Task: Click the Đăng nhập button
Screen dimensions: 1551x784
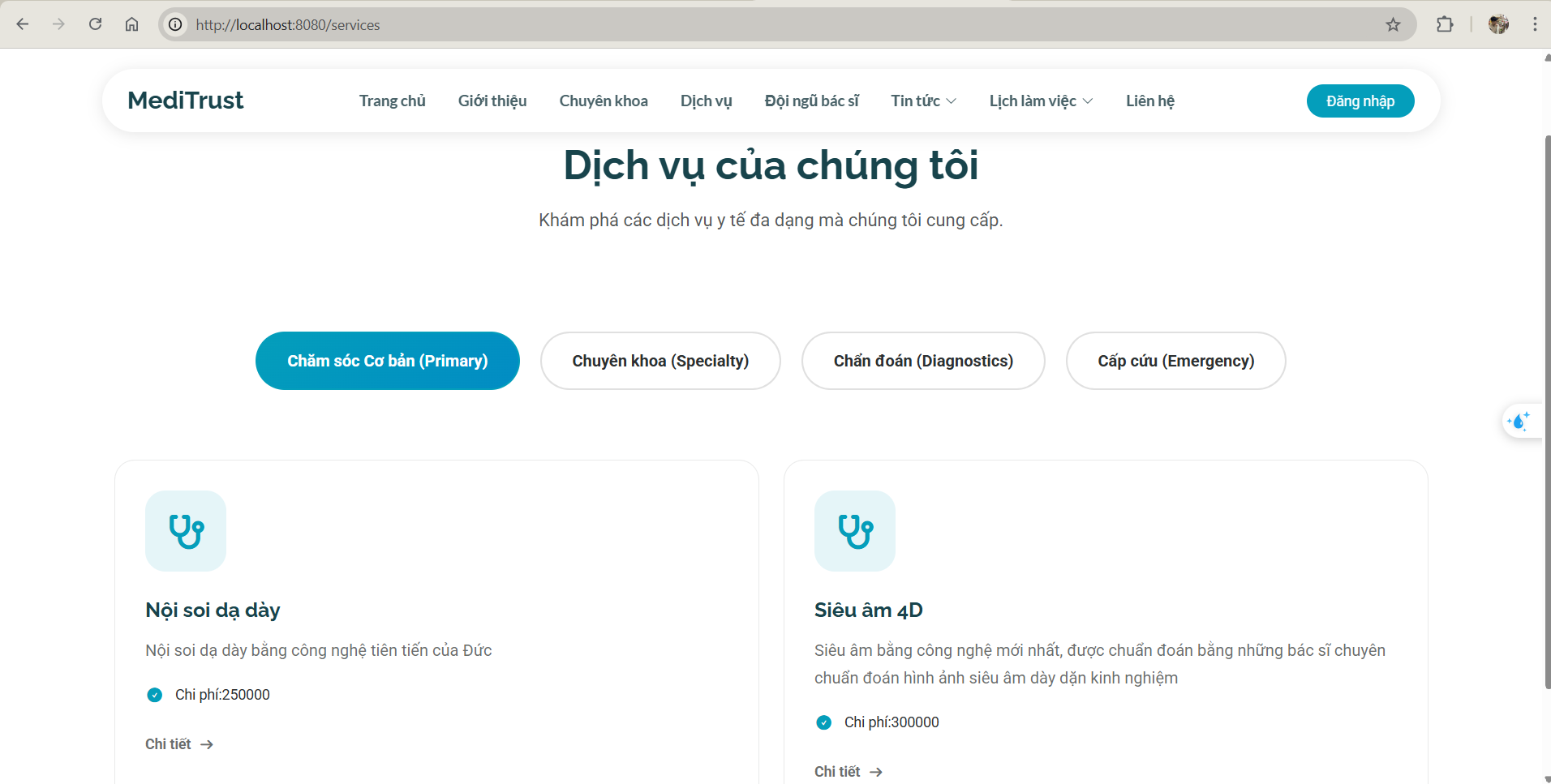Action: (1360, 101)
